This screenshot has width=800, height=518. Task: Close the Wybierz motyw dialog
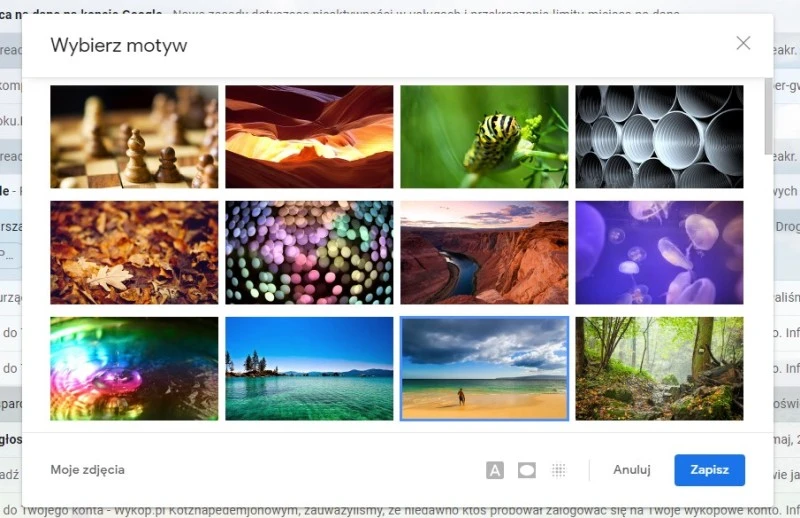[x=743, y=43]
